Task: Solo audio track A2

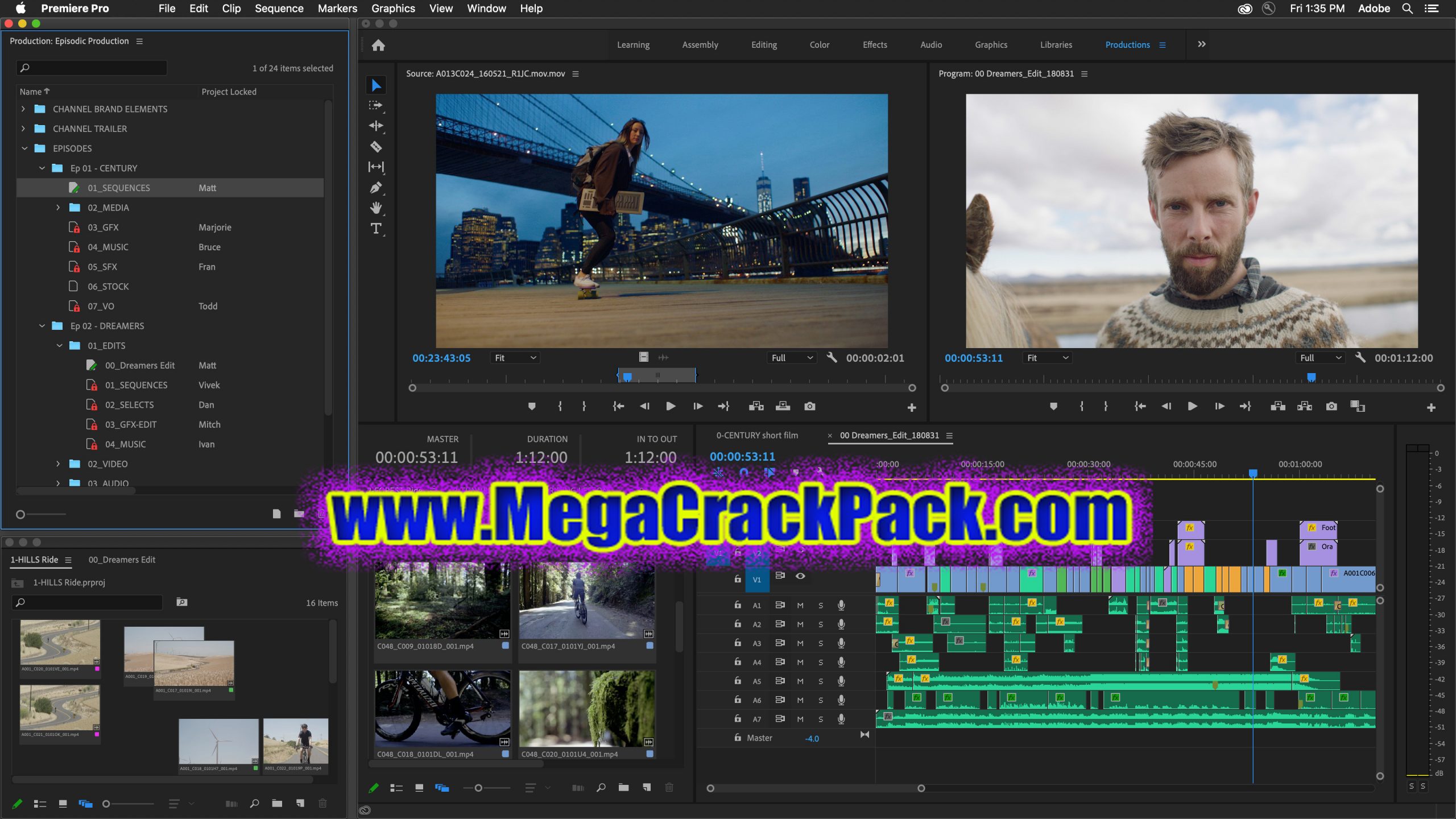Action: (821, 624)
